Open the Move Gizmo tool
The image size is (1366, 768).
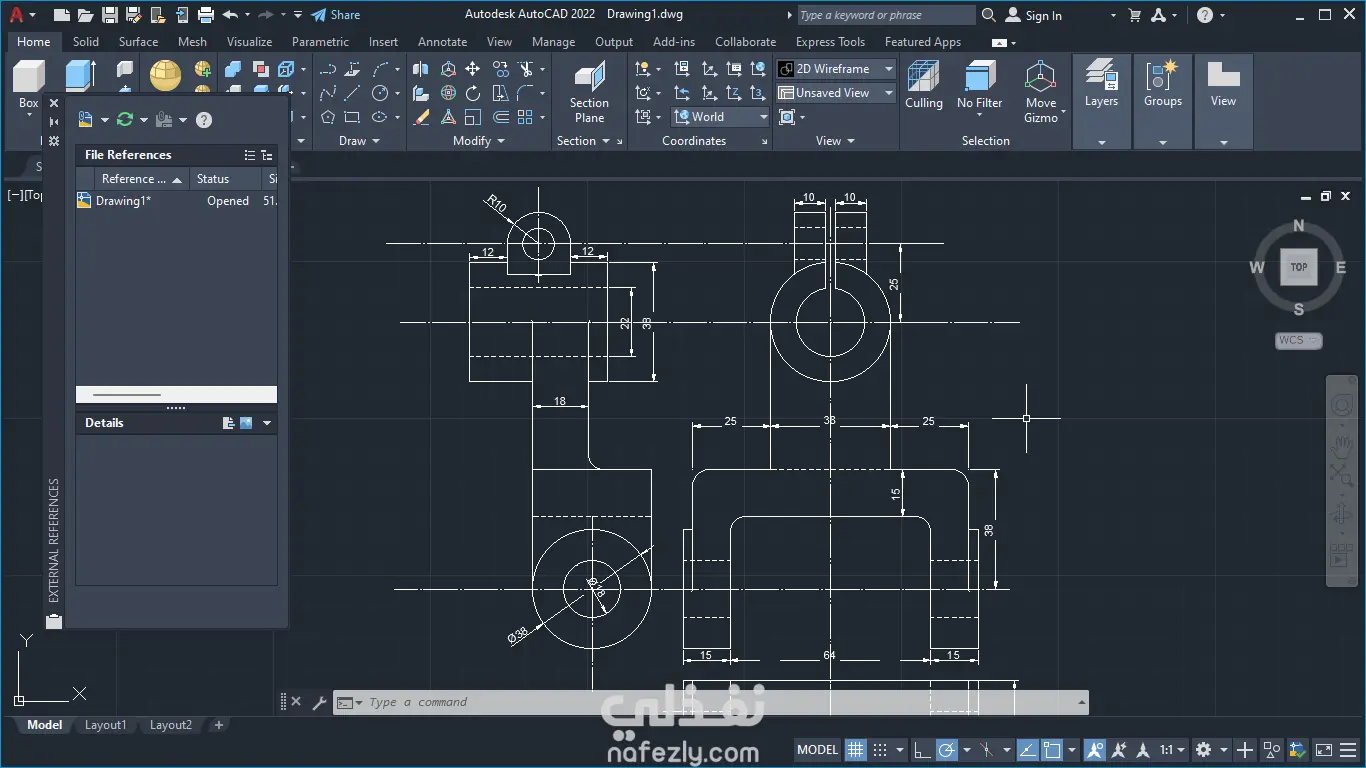[1041, 92]
